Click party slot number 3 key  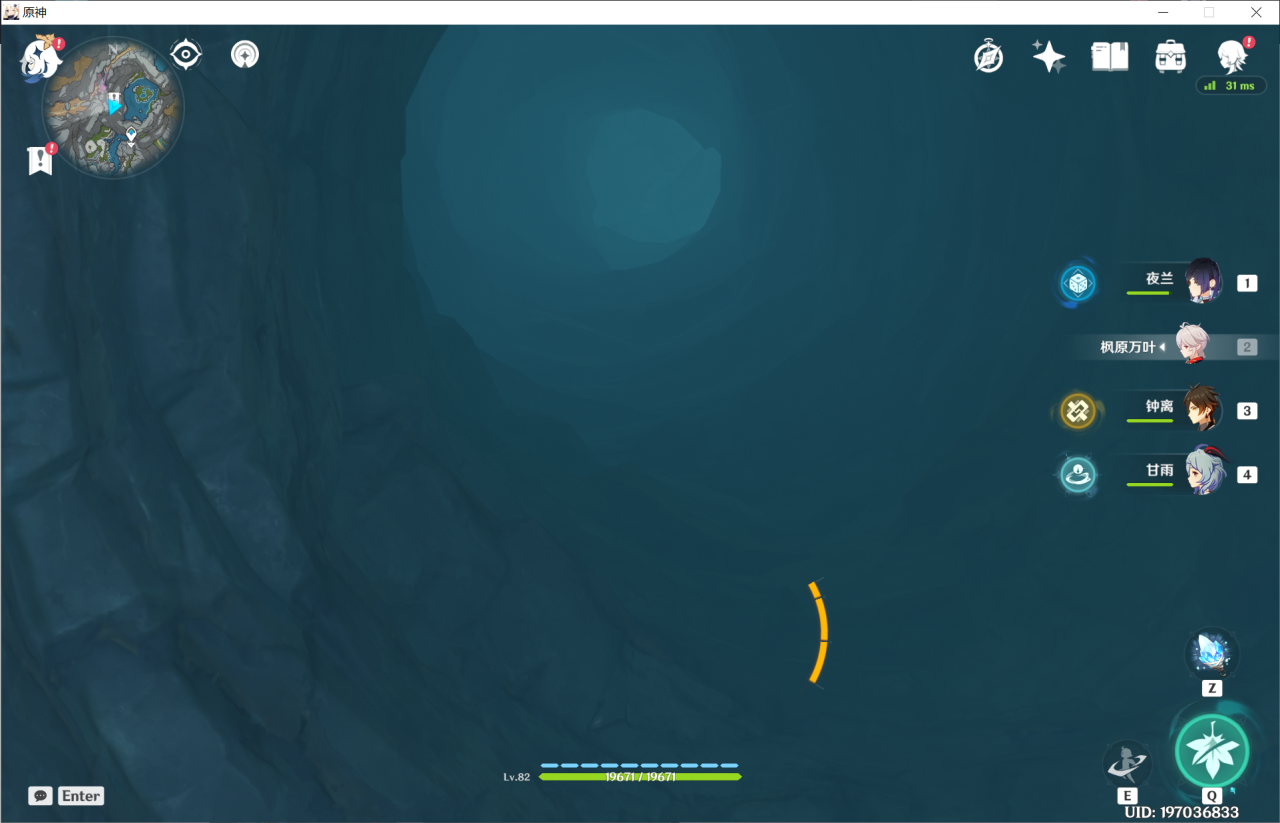(x=1247, y=411)
